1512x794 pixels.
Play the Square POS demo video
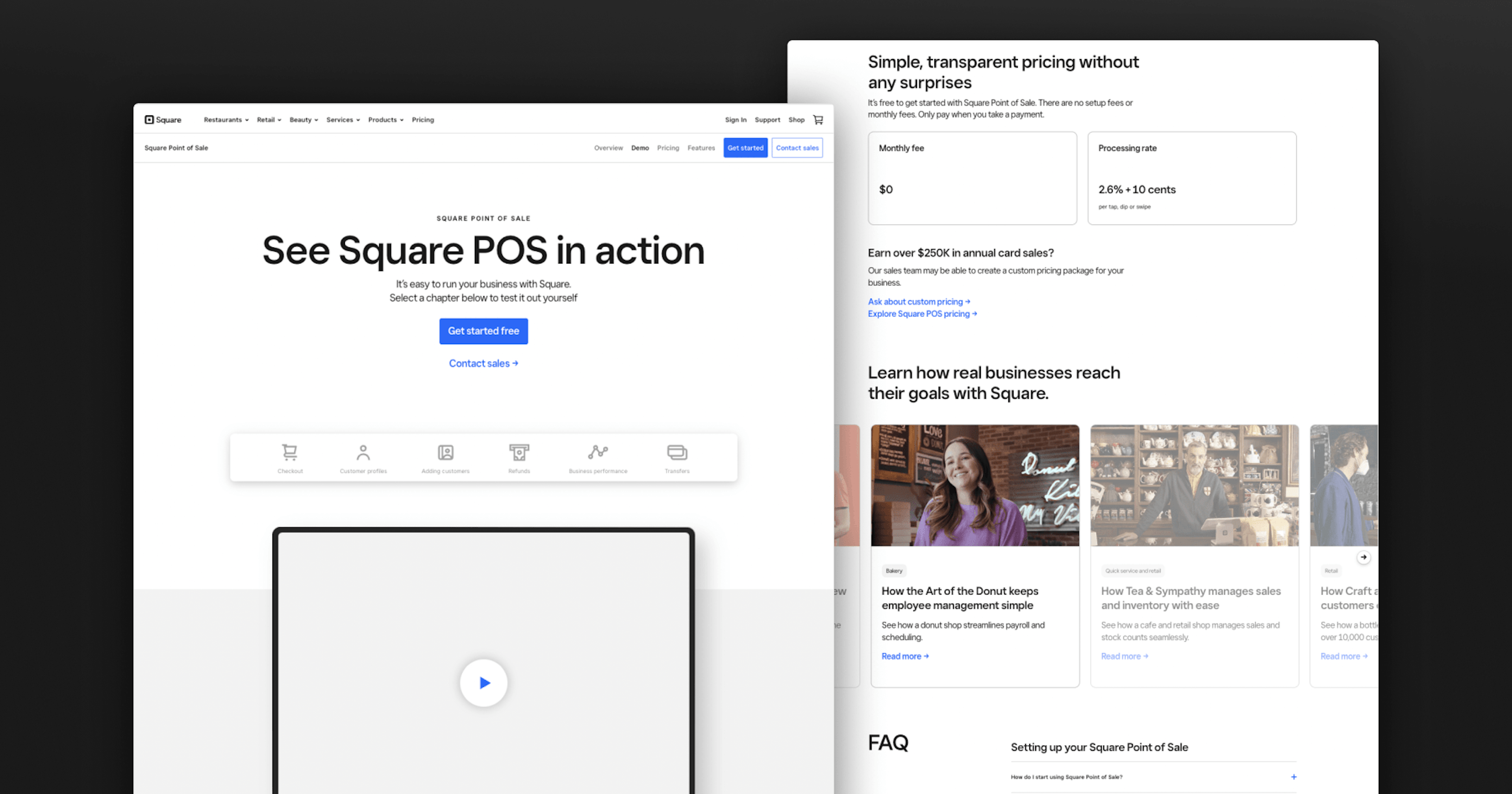pyautogui.click(x=484, y=682)
